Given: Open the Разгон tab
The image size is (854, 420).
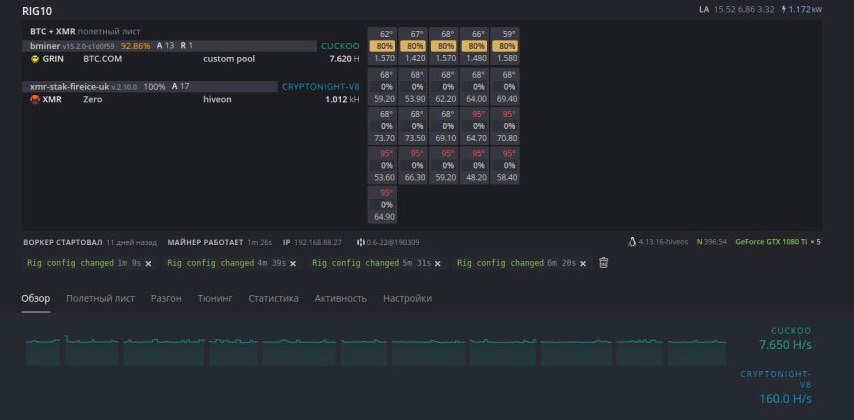Looking at the screenshot, I should click(166, 299).
